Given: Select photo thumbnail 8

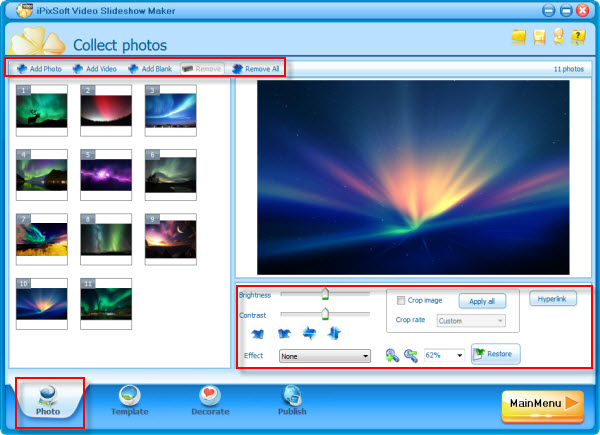Looking at the screenshot, I should [x=106, y=239].
